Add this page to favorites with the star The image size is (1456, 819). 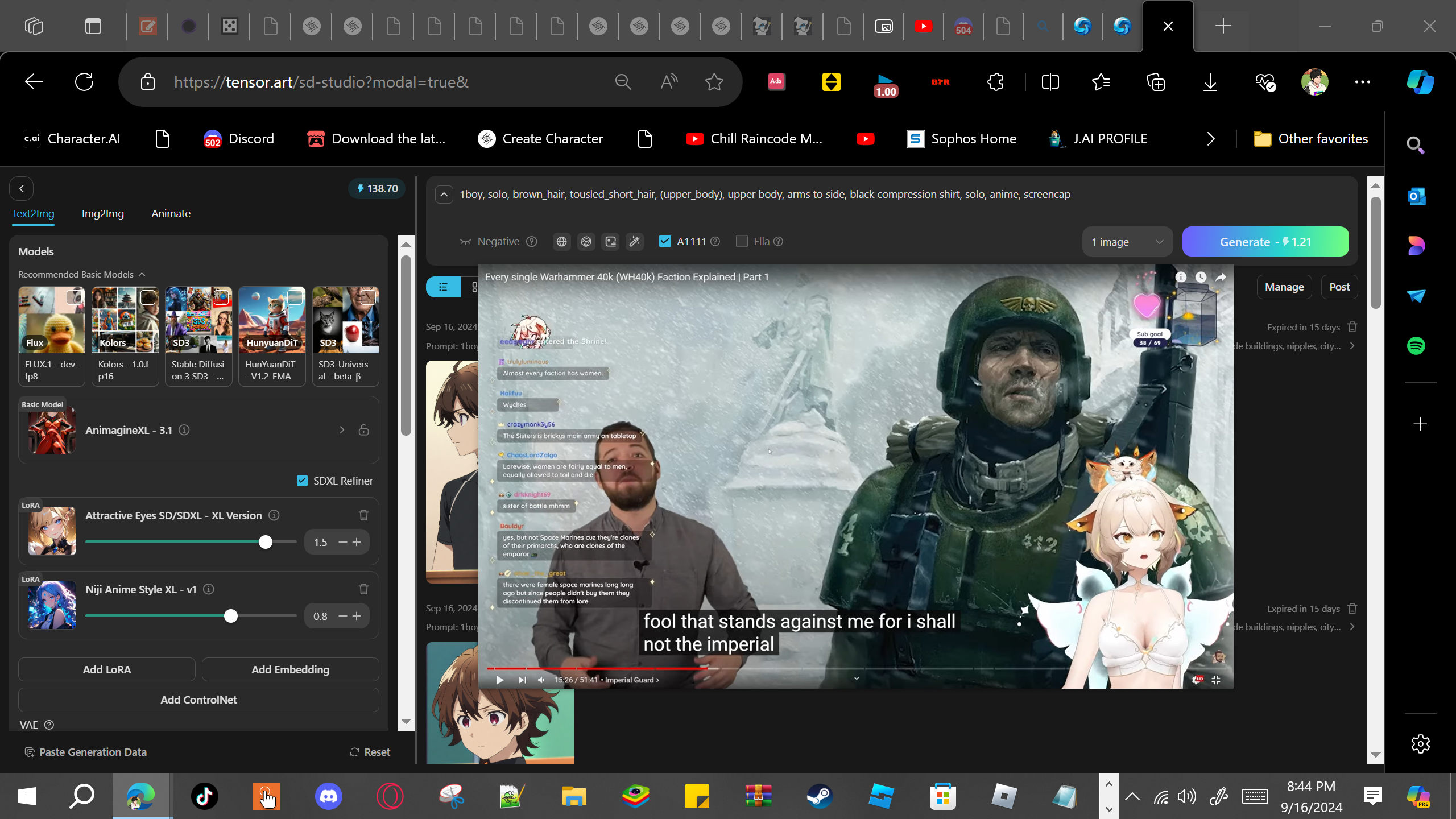tap(714, 82)
